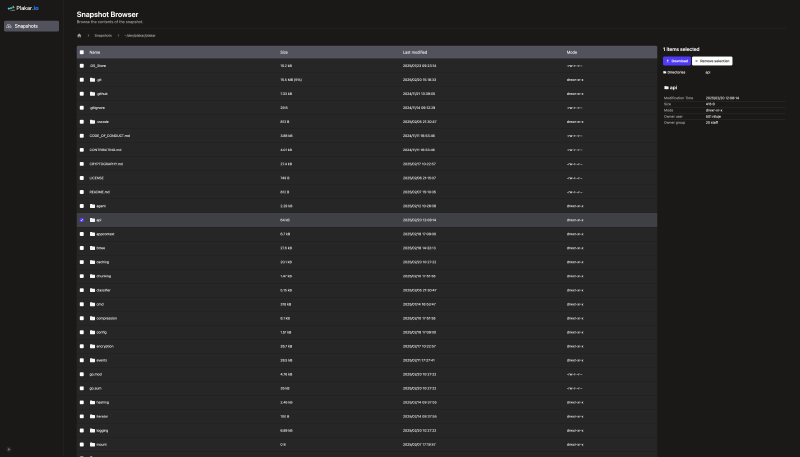The height and width of the screenshot is (457, 800).
Task: Check the LICENSE file checkbox
Action: (82, 178)
